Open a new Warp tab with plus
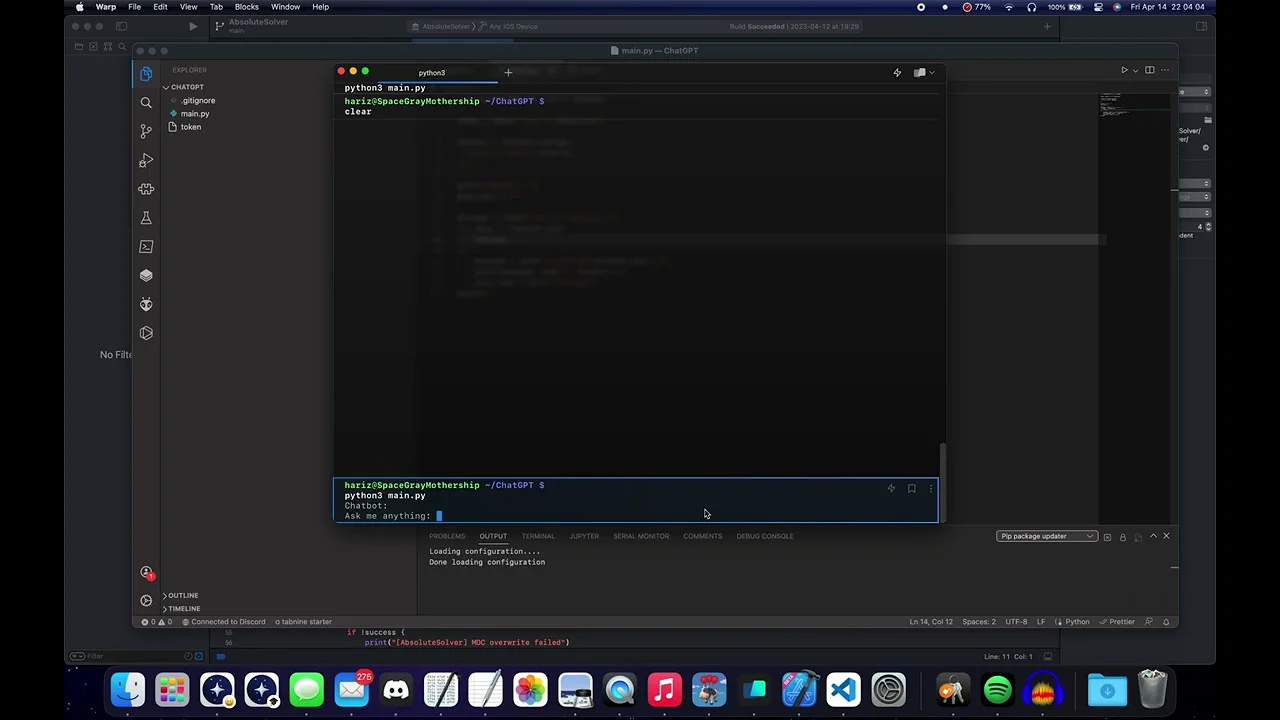Image resolution: width=1280 pixels, height=720 pixels. (508, 72)
